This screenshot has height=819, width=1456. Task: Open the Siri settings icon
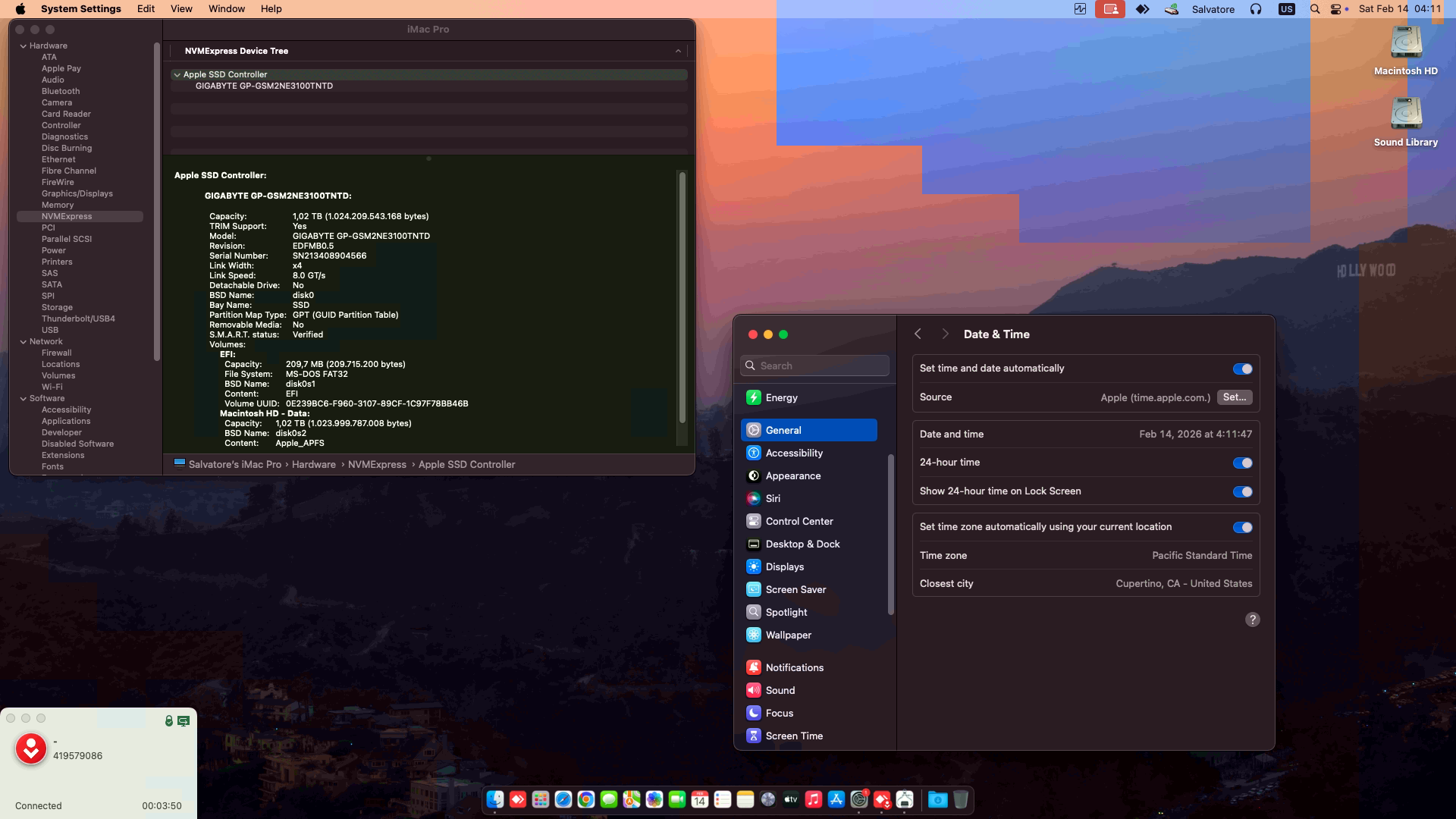click(x=753, y=498)
